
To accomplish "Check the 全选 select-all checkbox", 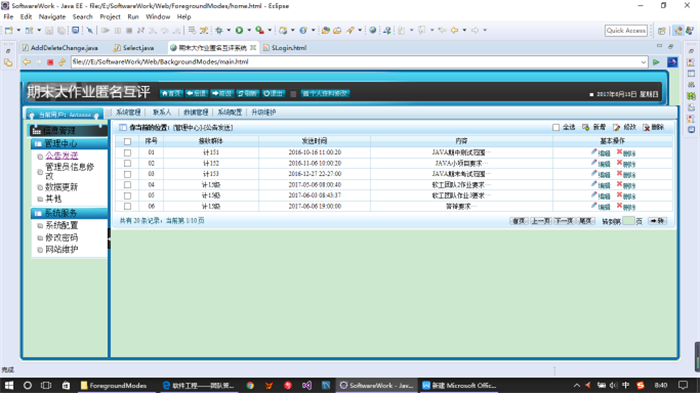I will (556, 128).
